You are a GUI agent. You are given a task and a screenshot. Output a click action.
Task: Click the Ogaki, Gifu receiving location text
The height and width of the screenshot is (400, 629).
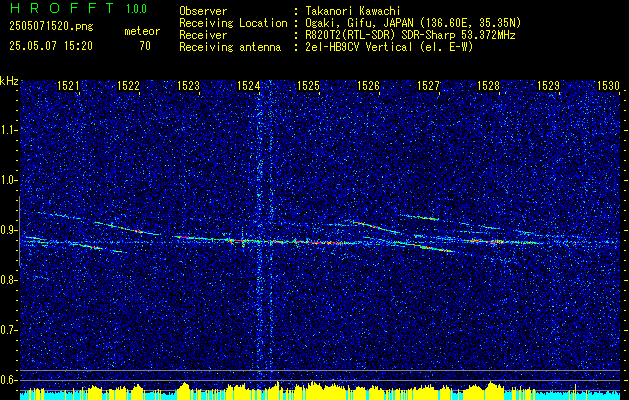pyautogui.click(x=413, y=23)
